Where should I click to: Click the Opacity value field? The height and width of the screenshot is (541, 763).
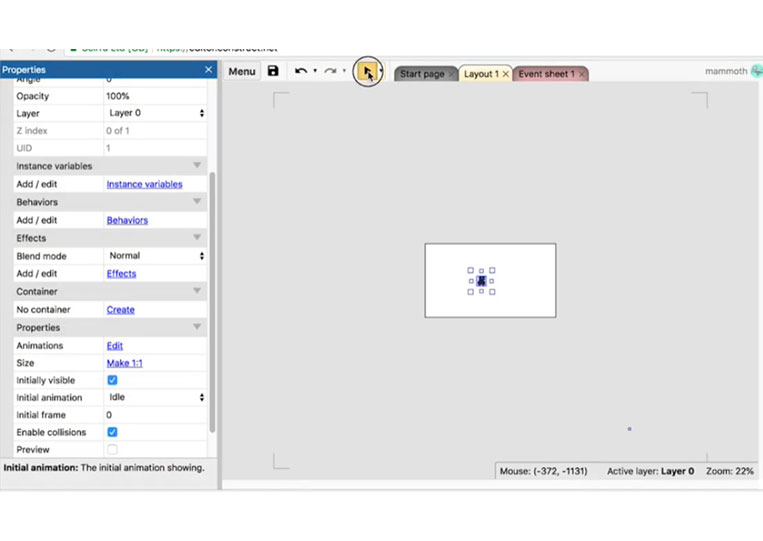155,96
